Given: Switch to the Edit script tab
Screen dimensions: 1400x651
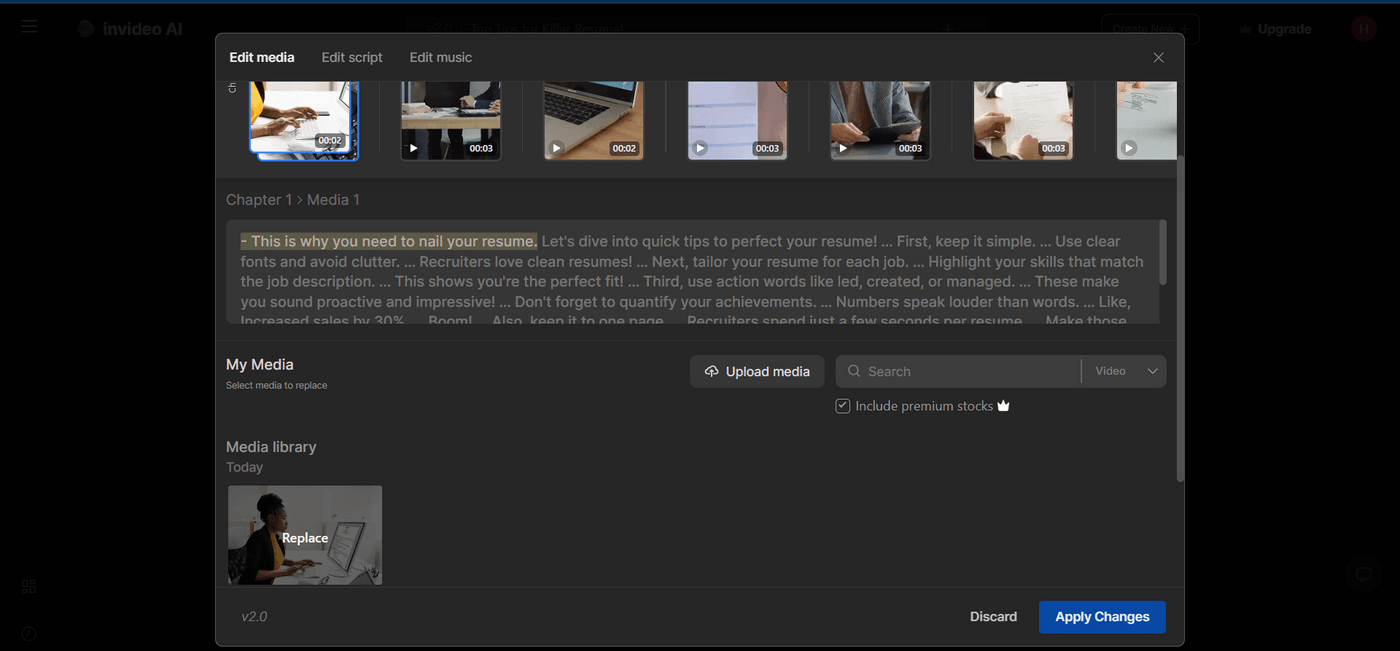Looking at the screenshot, I should tap(352, 57).
